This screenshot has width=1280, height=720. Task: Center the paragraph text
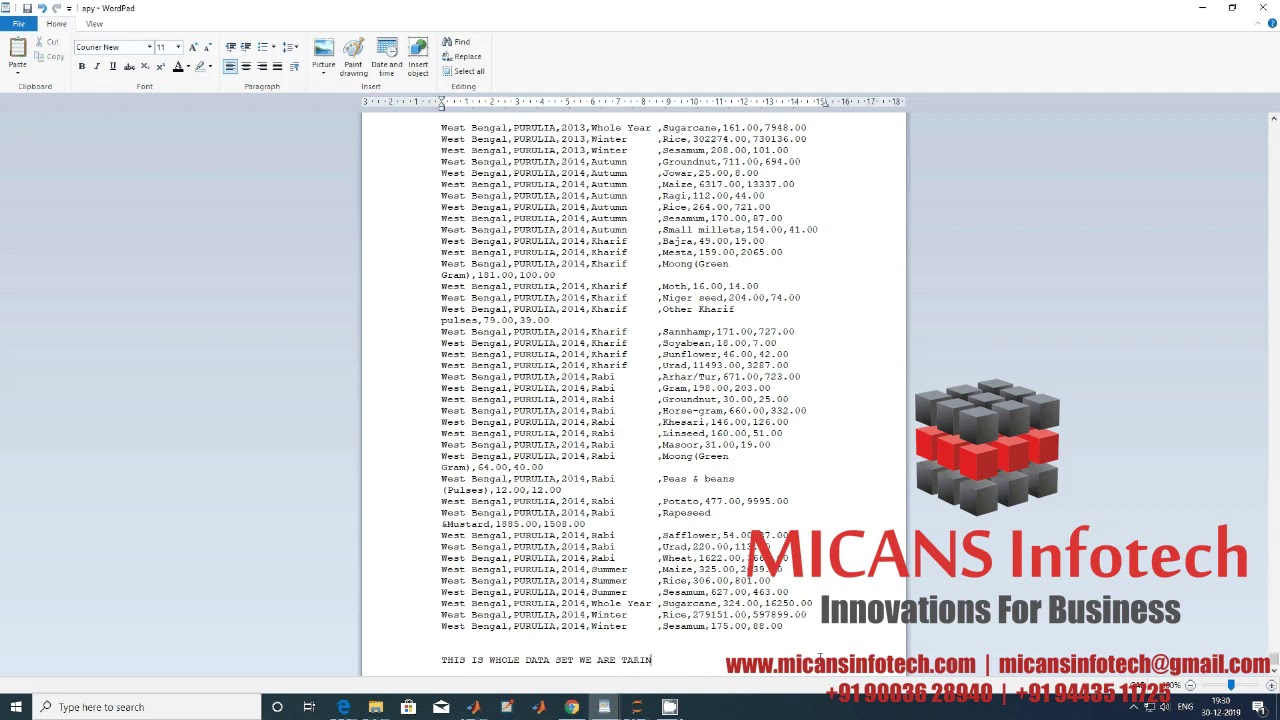point(246,67)
